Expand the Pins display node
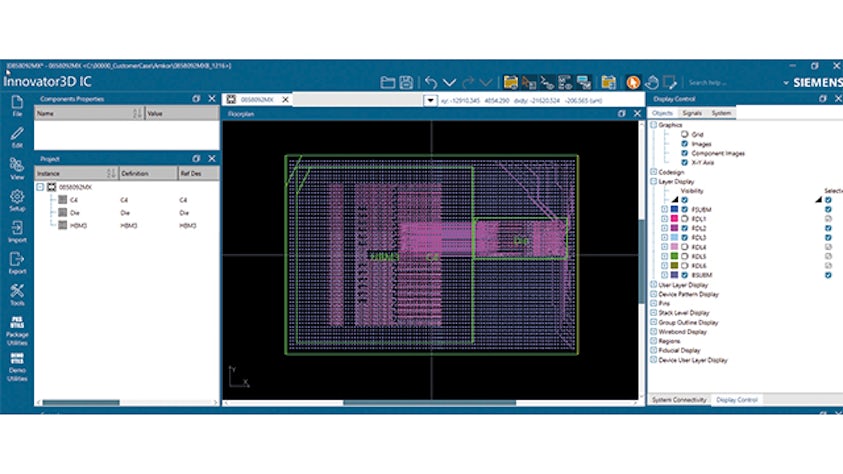This screenshot has height=474, width=843. click(x=653, y=303)
